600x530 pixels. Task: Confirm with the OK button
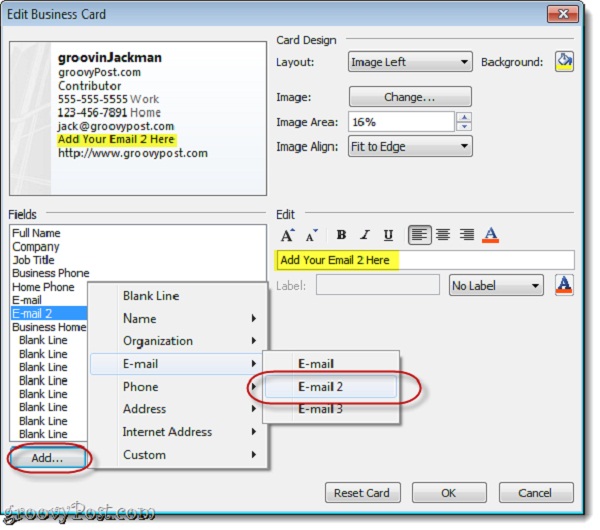pyautogui.click(x=449, y=492)
